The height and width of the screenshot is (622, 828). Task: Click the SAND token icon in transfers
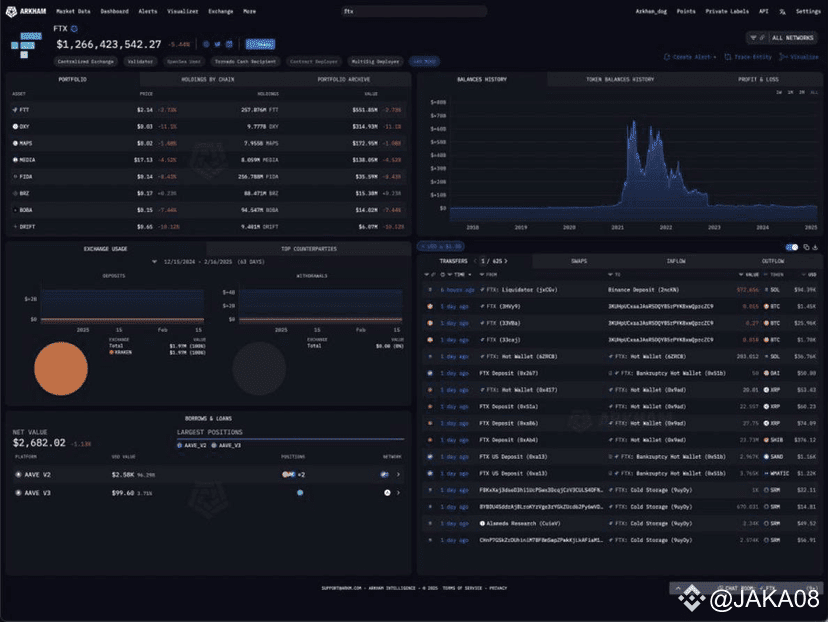click(x=766, y=457)
